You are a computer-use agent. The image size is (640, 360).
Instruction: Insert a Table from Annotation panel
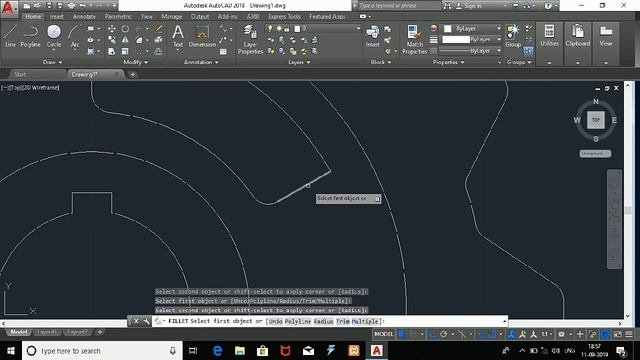point(223,51)
